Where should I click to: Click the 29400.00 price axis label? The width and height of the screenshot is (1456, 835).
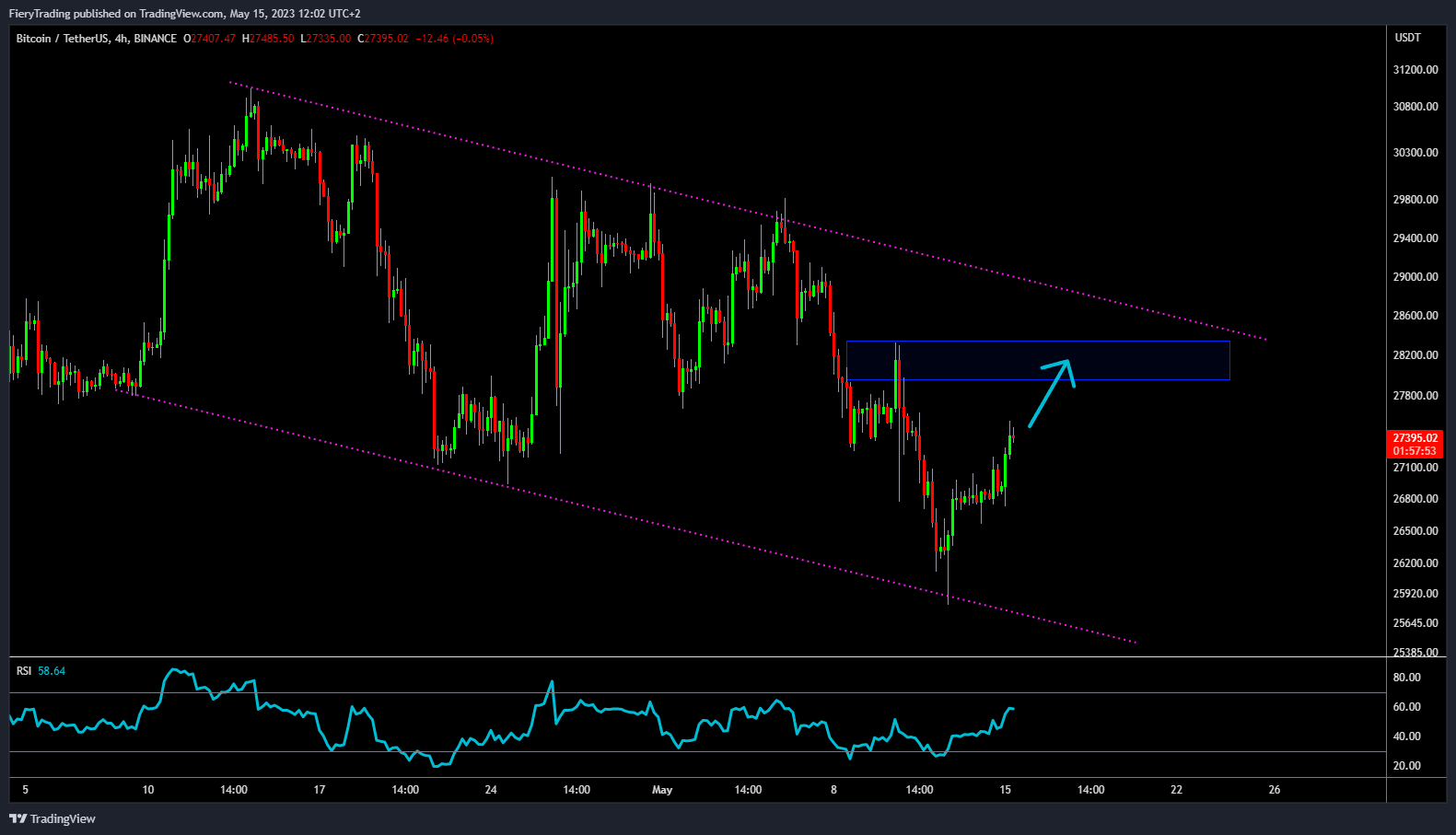(1415, 238)
